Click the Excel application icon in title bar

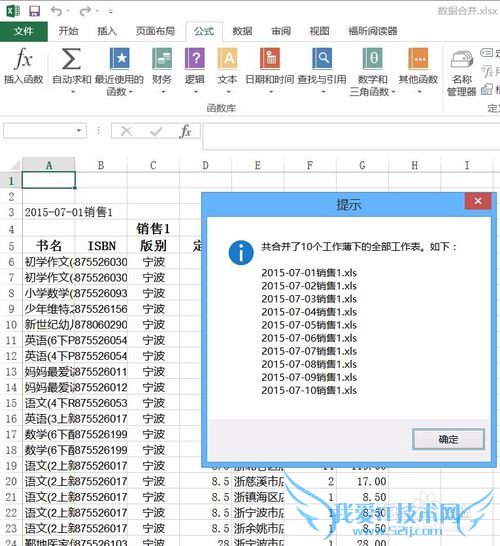click(13, 11)
